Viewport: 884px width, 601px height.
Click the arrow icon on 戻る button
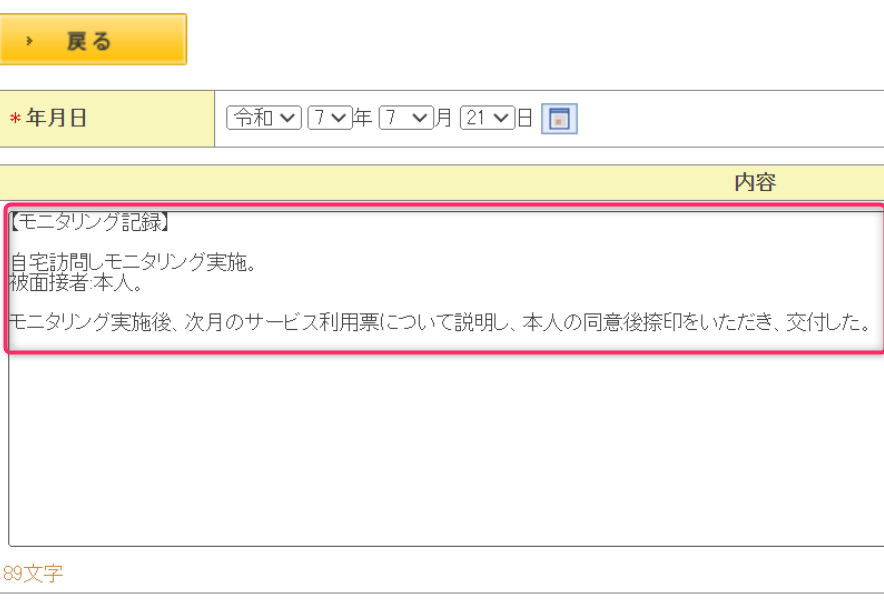(x=31, y=41)
